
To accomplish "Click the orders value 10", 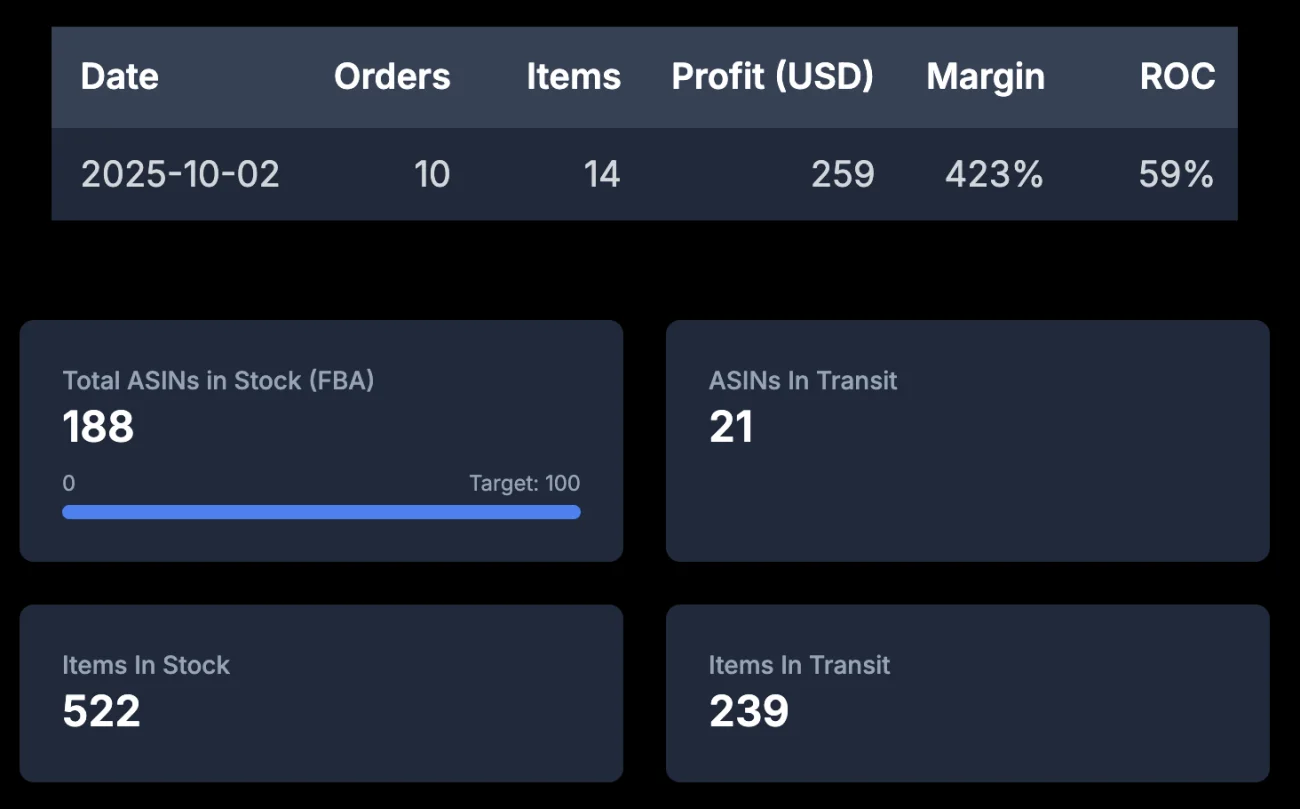I will point(432,175).
